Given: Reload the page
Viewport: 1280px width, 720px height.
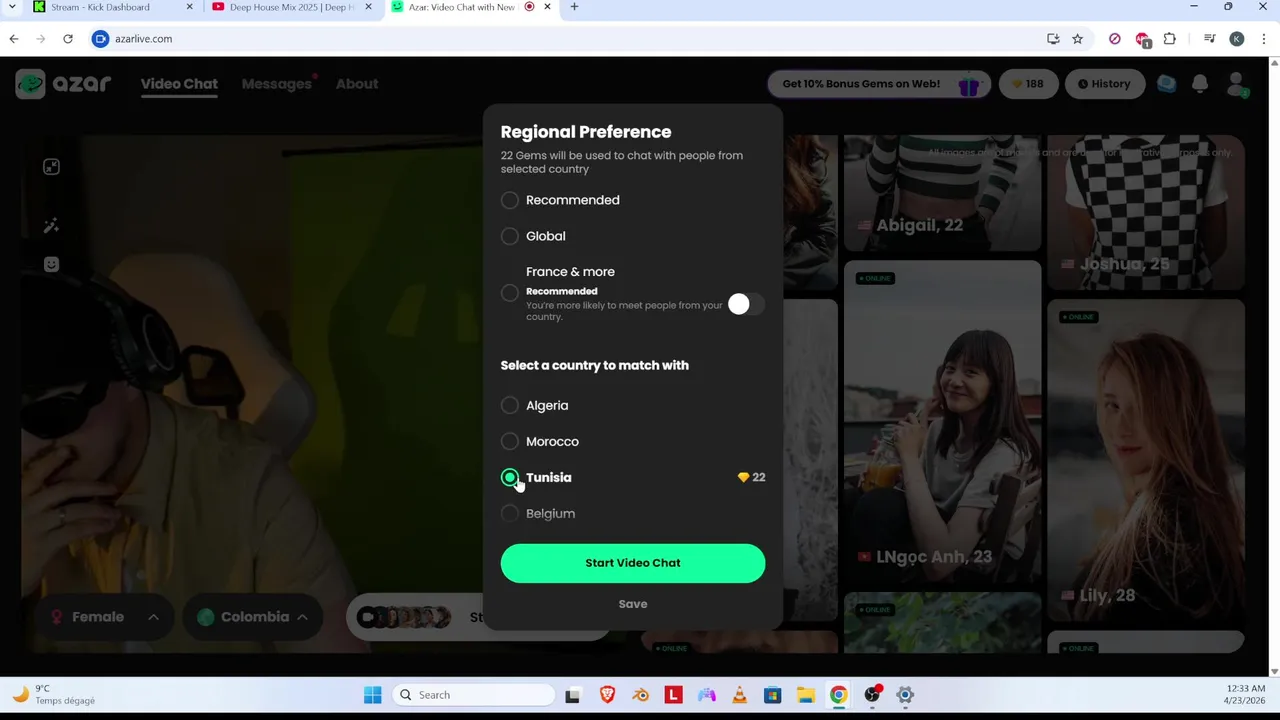Looking at the screenshot, I should pos(68,39).
